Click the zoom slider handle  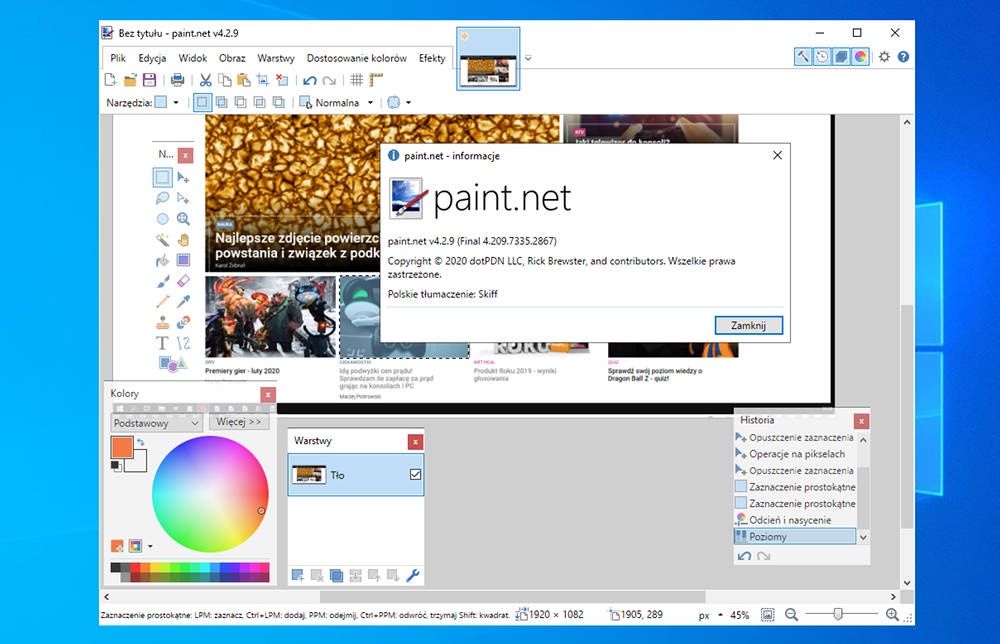coord(838,614)
